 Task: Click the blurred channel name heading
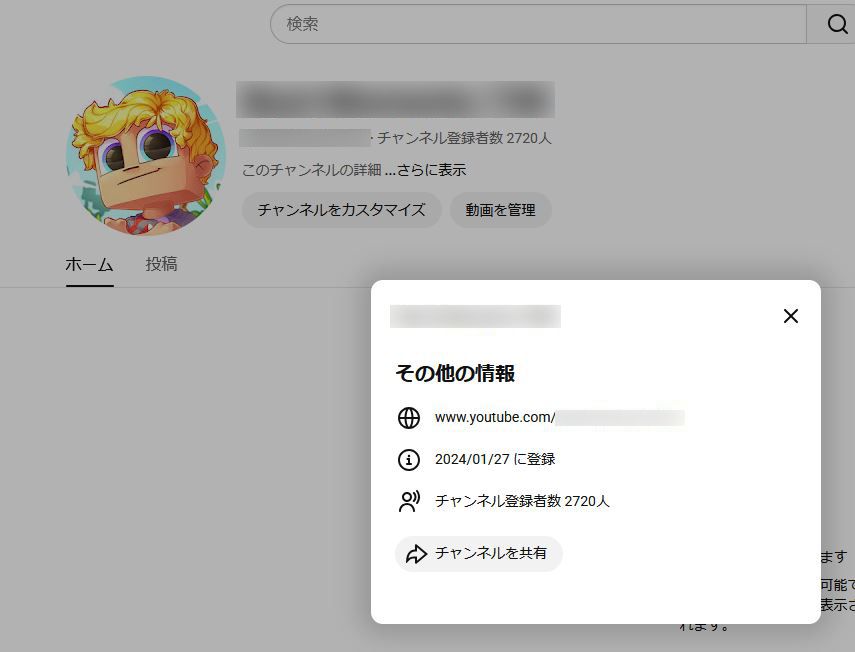coord(395,100)
